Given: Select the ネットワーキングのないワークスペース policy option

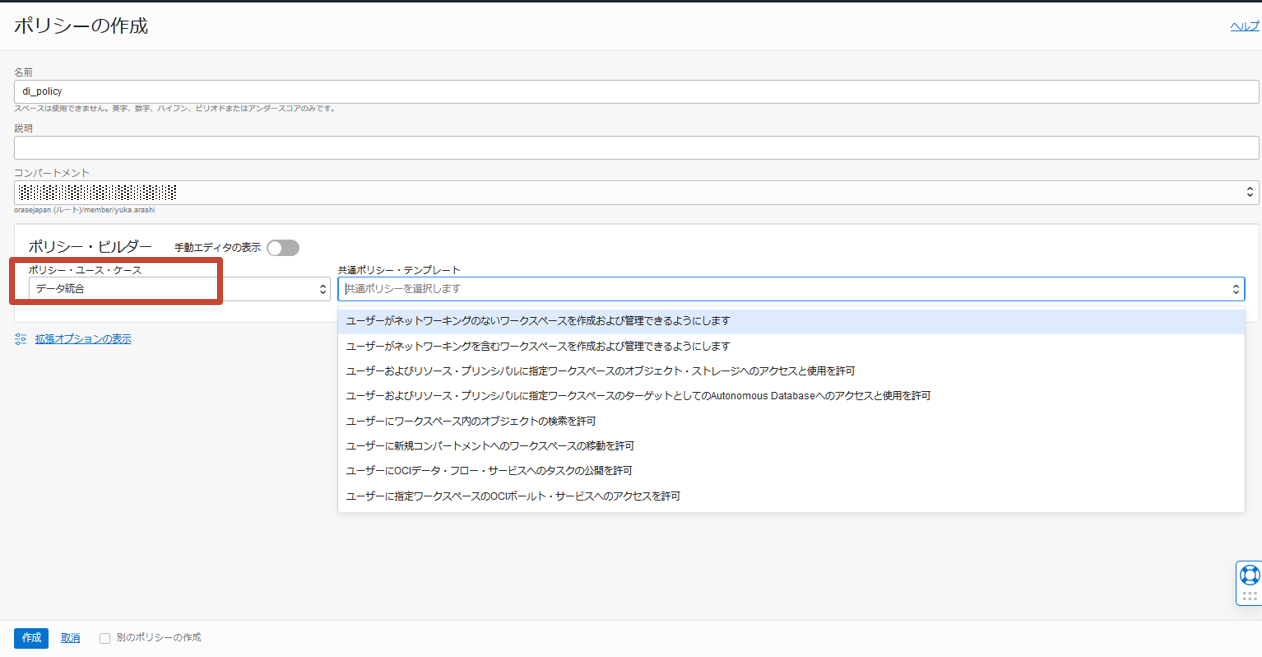Looking at the screenshot, I should [538, 321].
